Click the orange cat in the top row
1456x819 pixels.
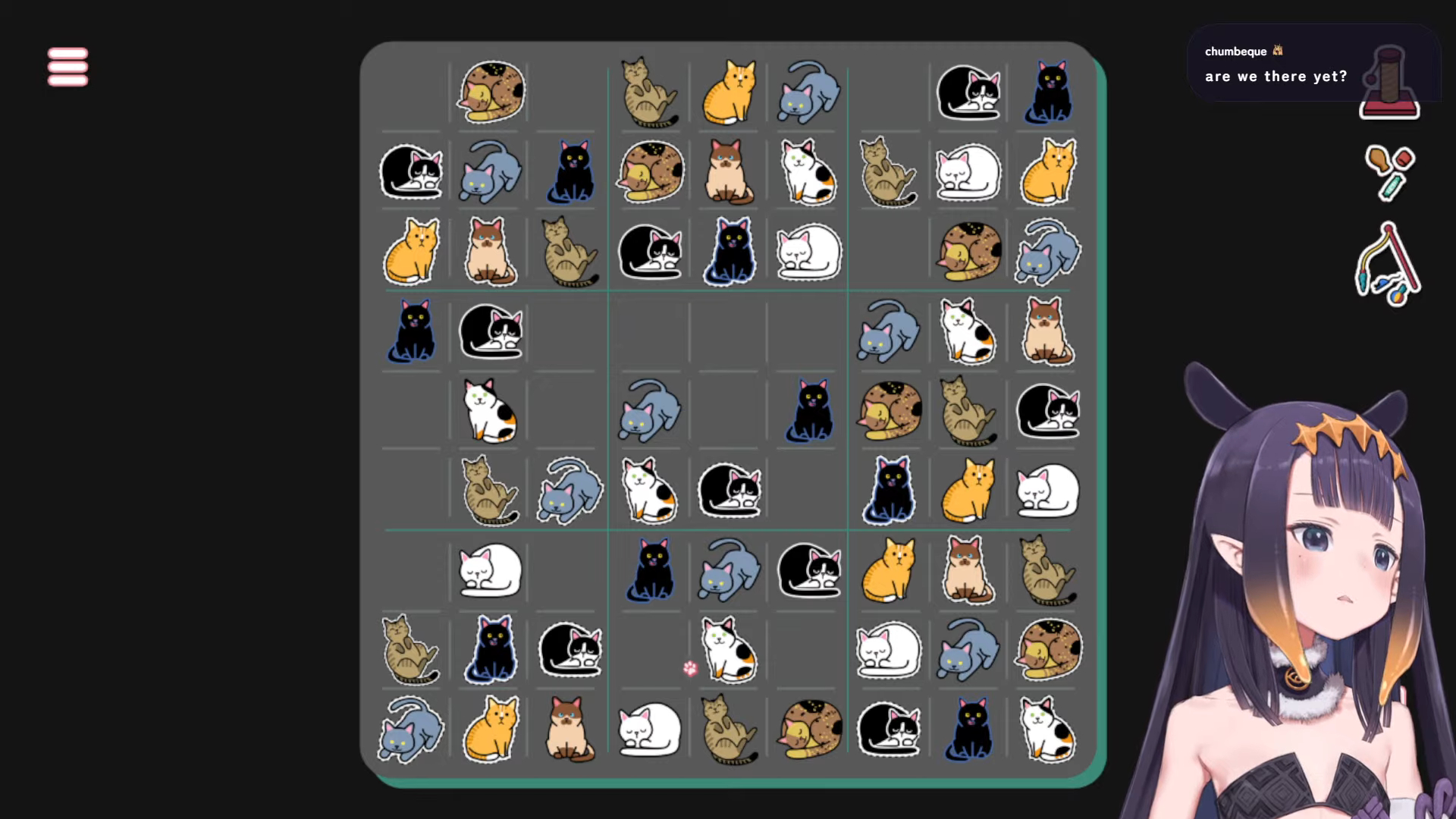[x=730, y=93]
